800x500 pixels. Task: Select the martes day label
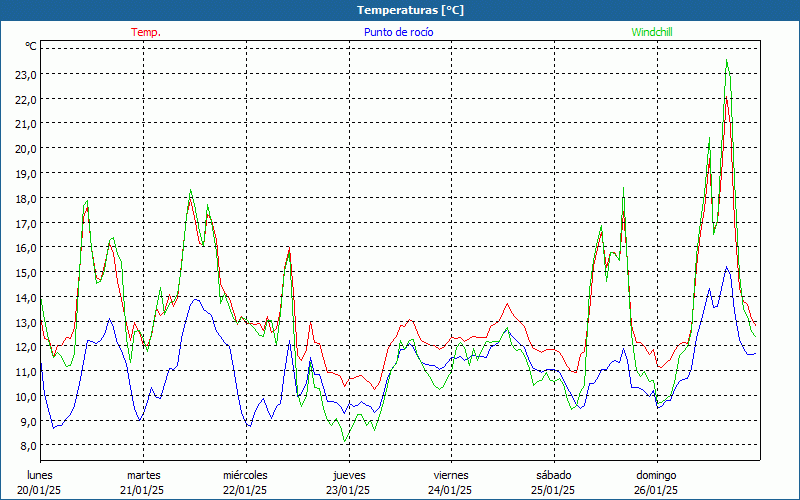tap(143, 475)
